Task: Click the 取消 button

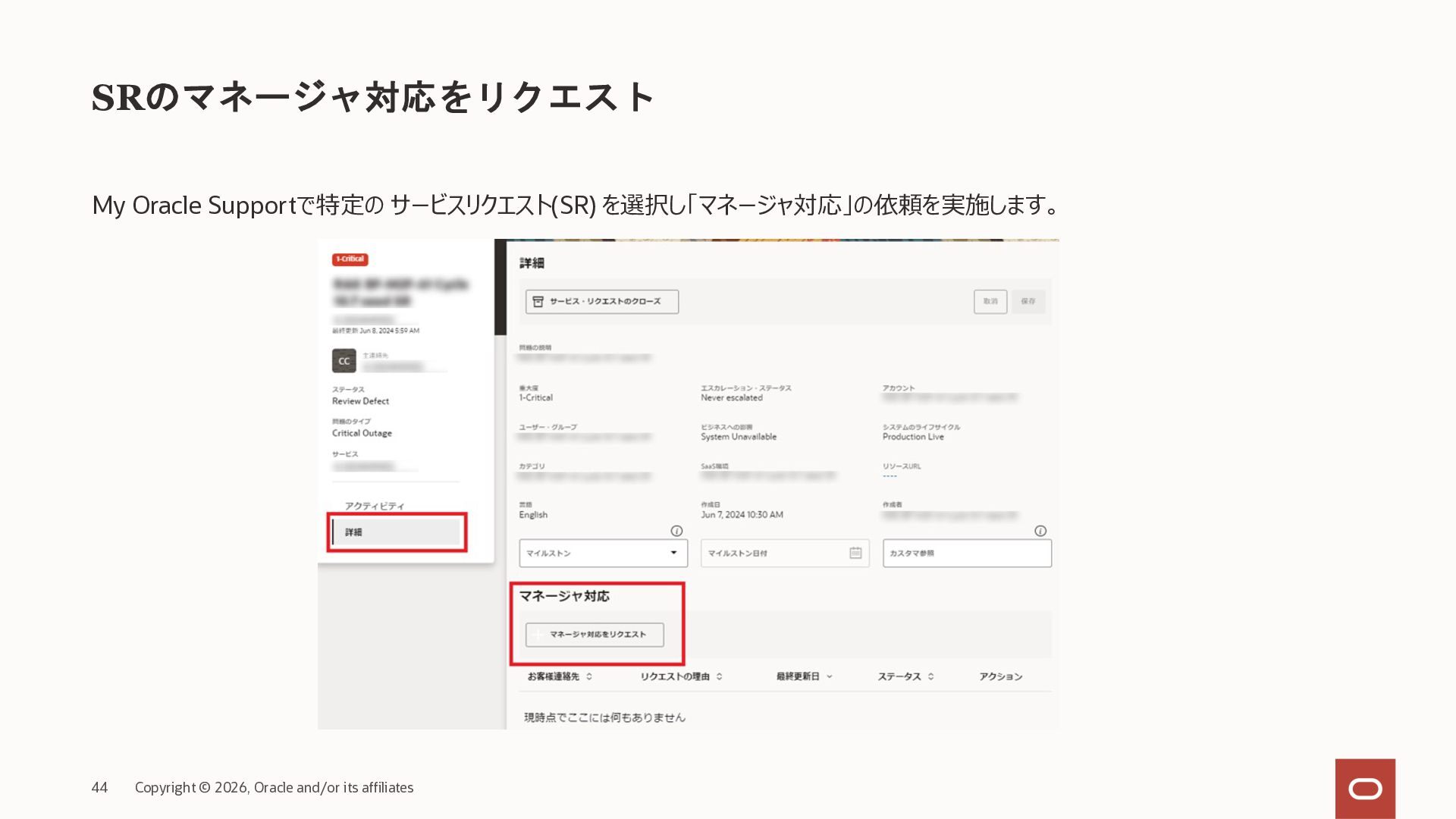Action: (990, 302)
